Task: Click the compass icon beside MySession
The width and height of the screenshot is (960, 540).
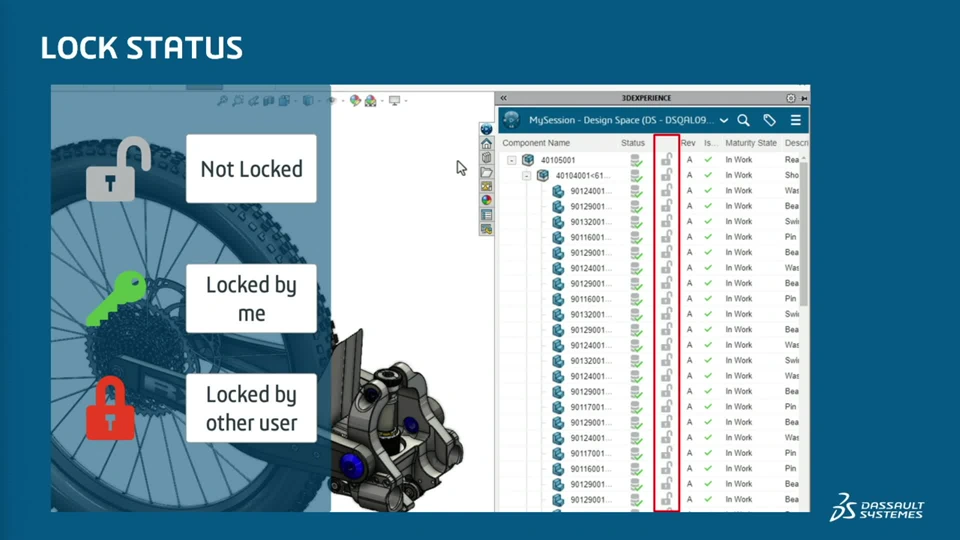Action: 512,120
